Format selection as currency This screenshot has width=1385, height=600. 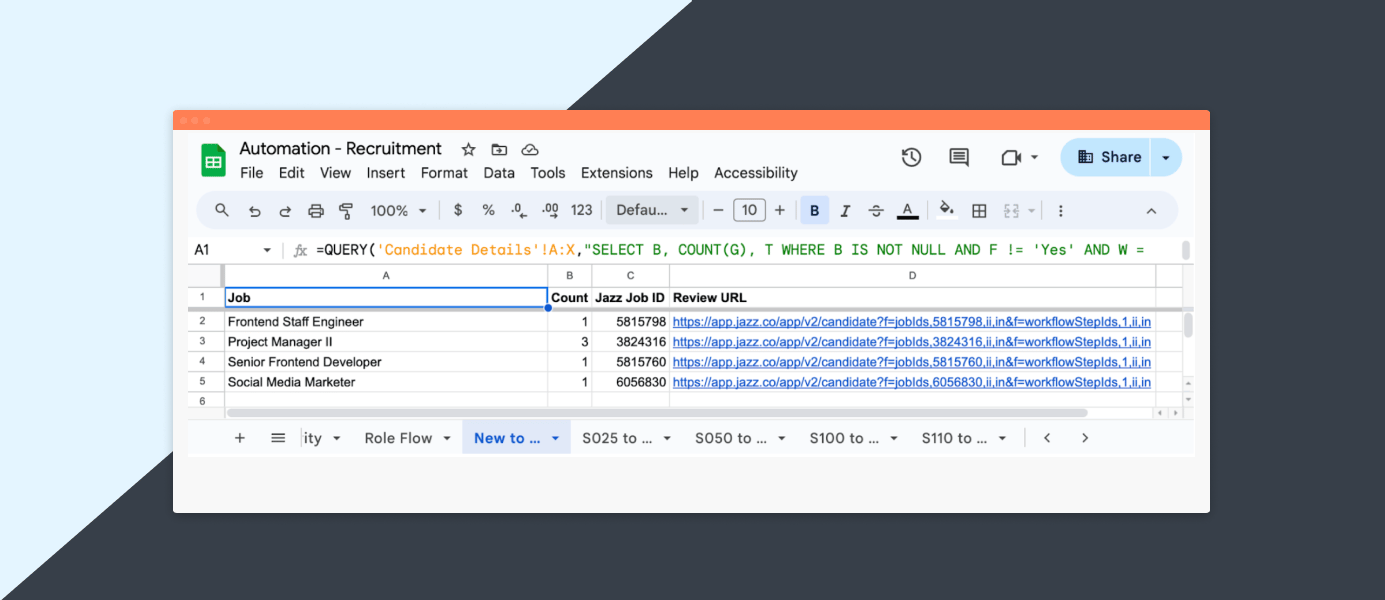click(457, 210)
